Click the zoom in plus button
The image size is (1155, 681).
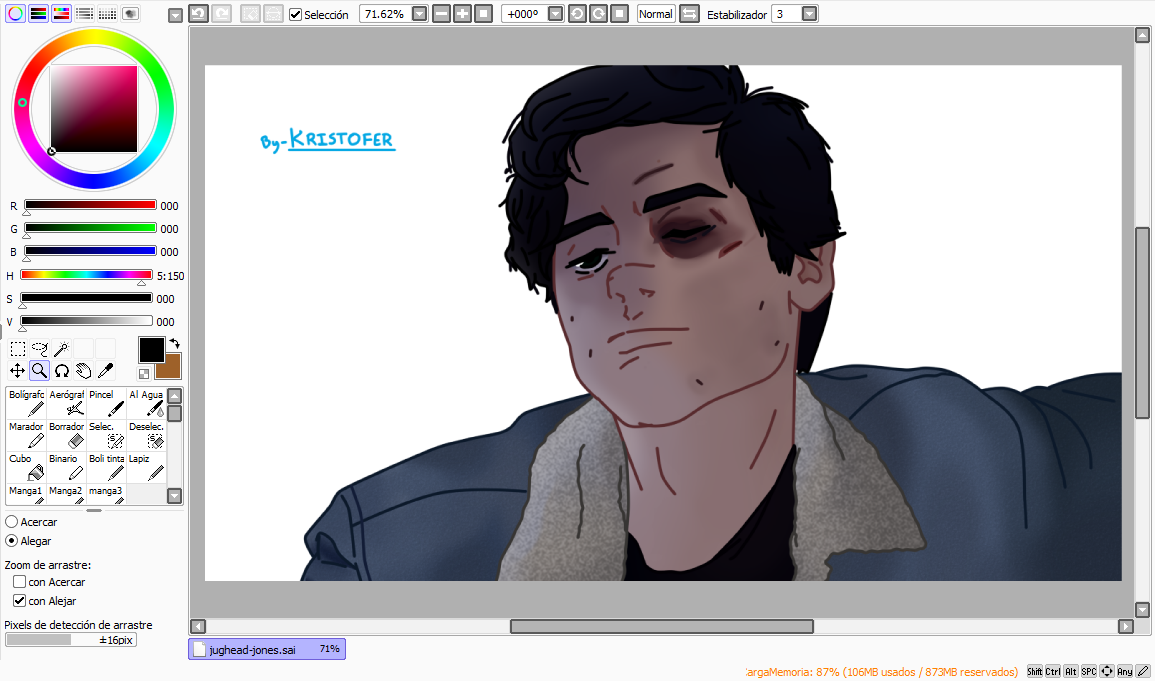(x=463, y=14)
